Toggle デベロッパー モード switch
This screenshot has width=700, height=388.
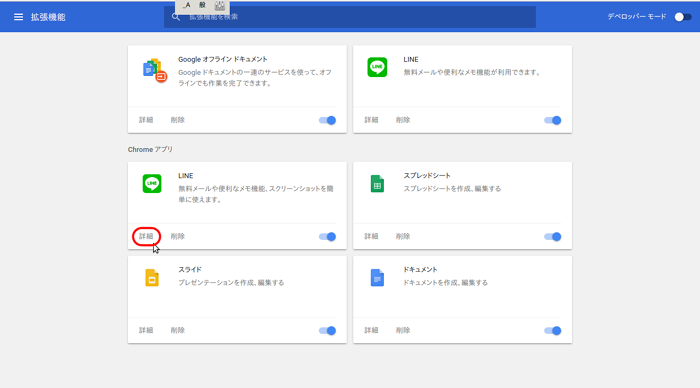point(683,17)
